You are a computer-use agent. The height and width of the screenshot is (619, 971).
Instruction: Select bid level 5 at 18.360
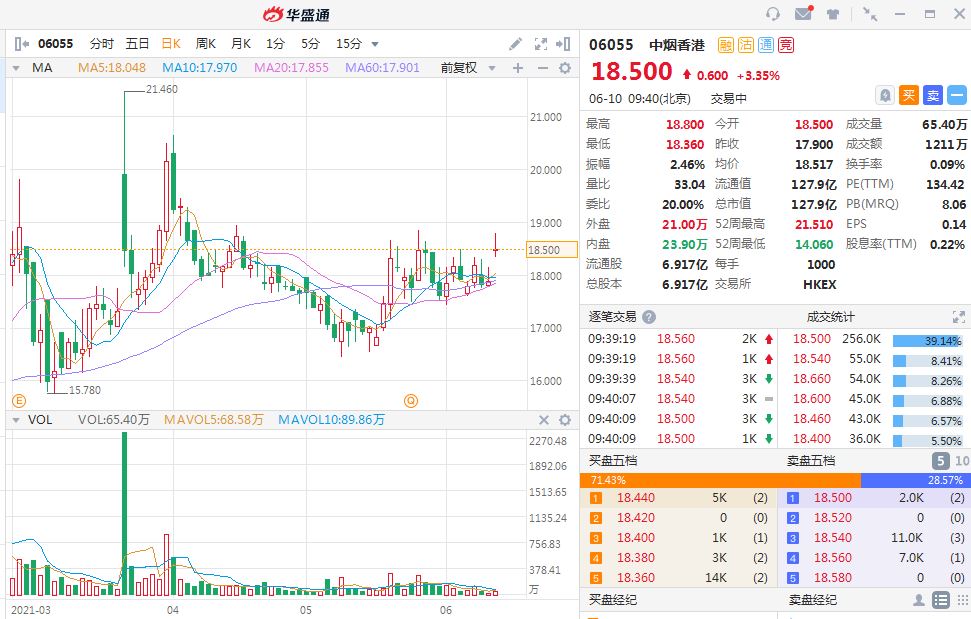point(678,578)
